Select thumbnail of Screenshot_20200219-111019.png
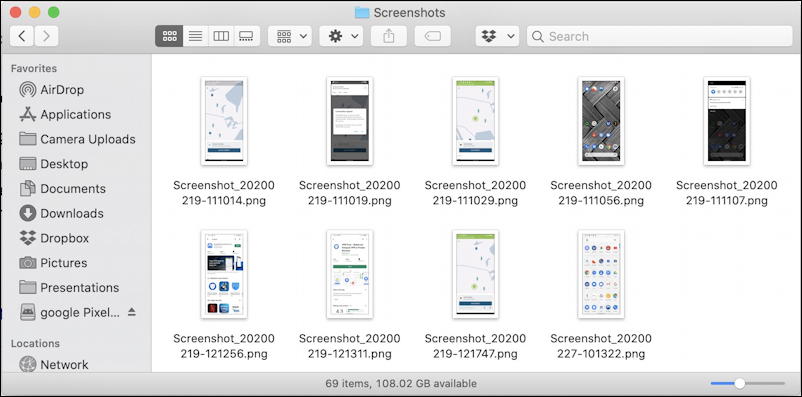The image size is (802, 397). (x=350, y=121)
